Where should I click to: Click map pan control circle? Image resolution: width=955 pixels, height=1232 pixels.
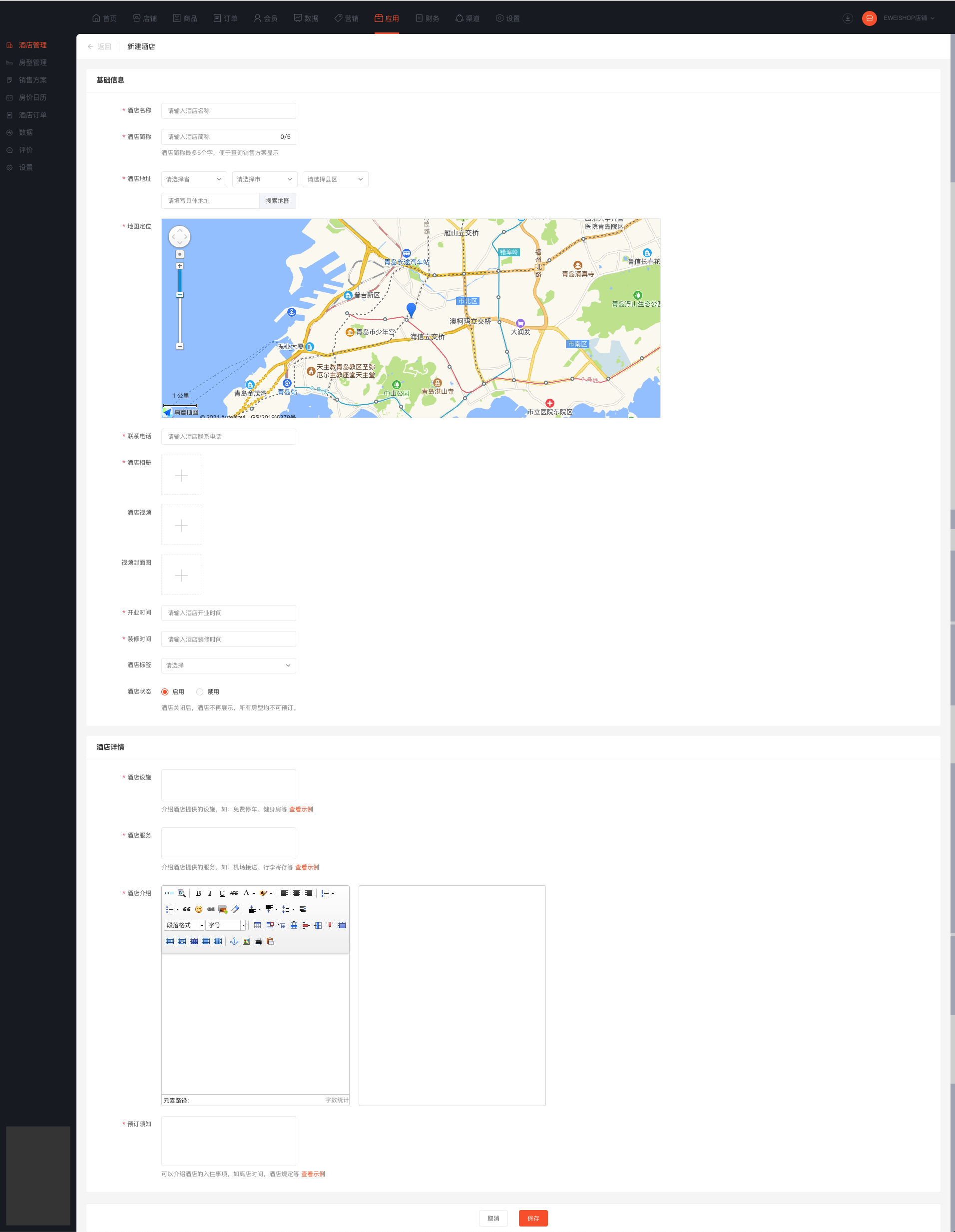pyautogui.click(x=179, y=236)
